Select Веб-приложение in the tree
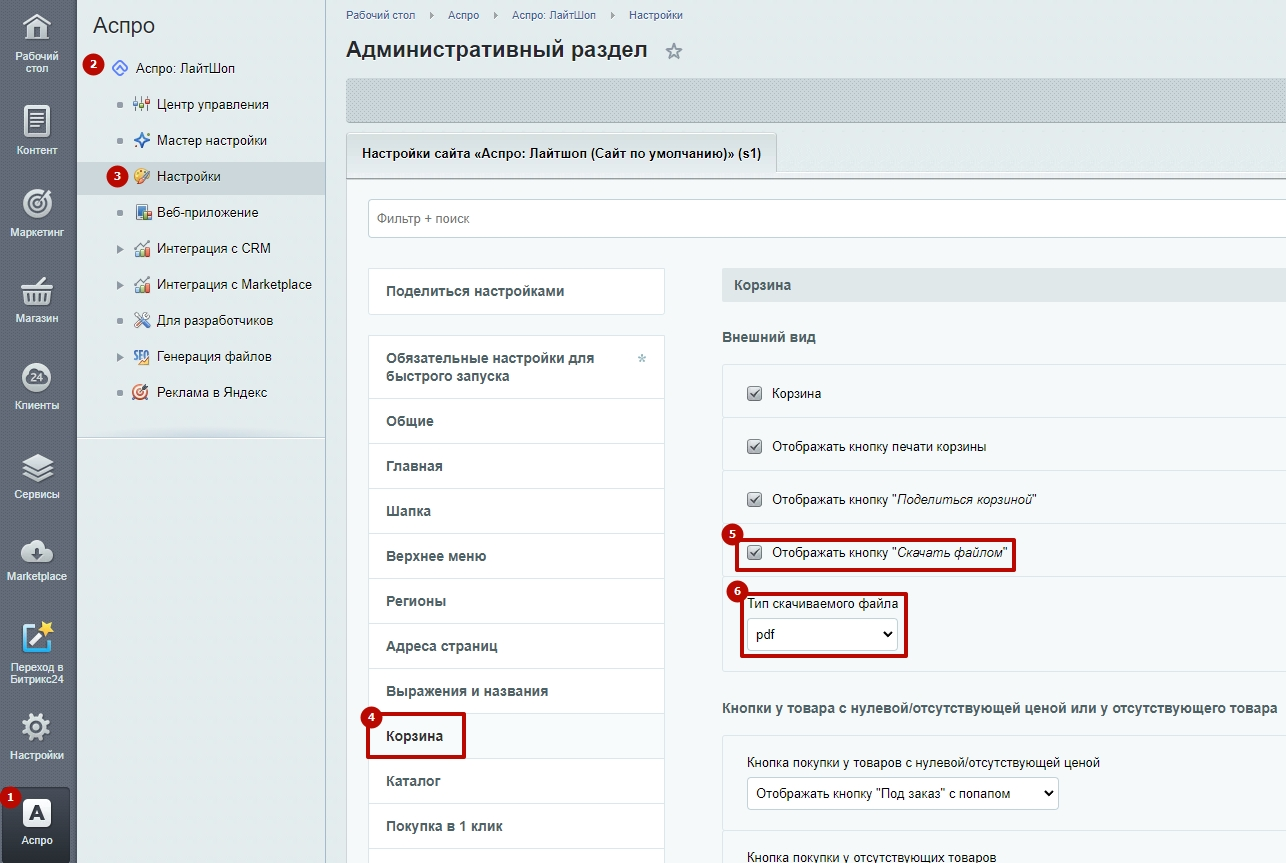 pos(208,212)
